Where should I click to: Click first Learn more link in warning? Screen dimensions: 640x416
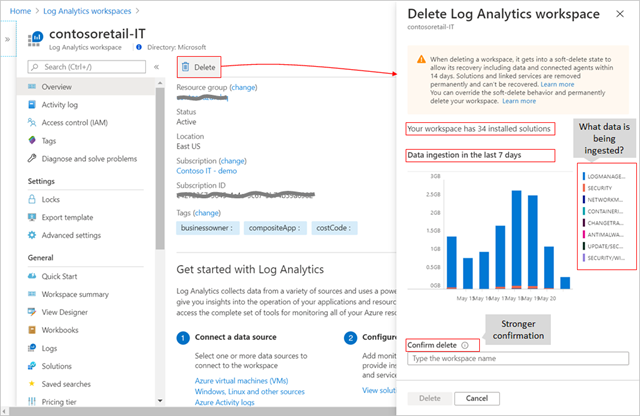557,84
